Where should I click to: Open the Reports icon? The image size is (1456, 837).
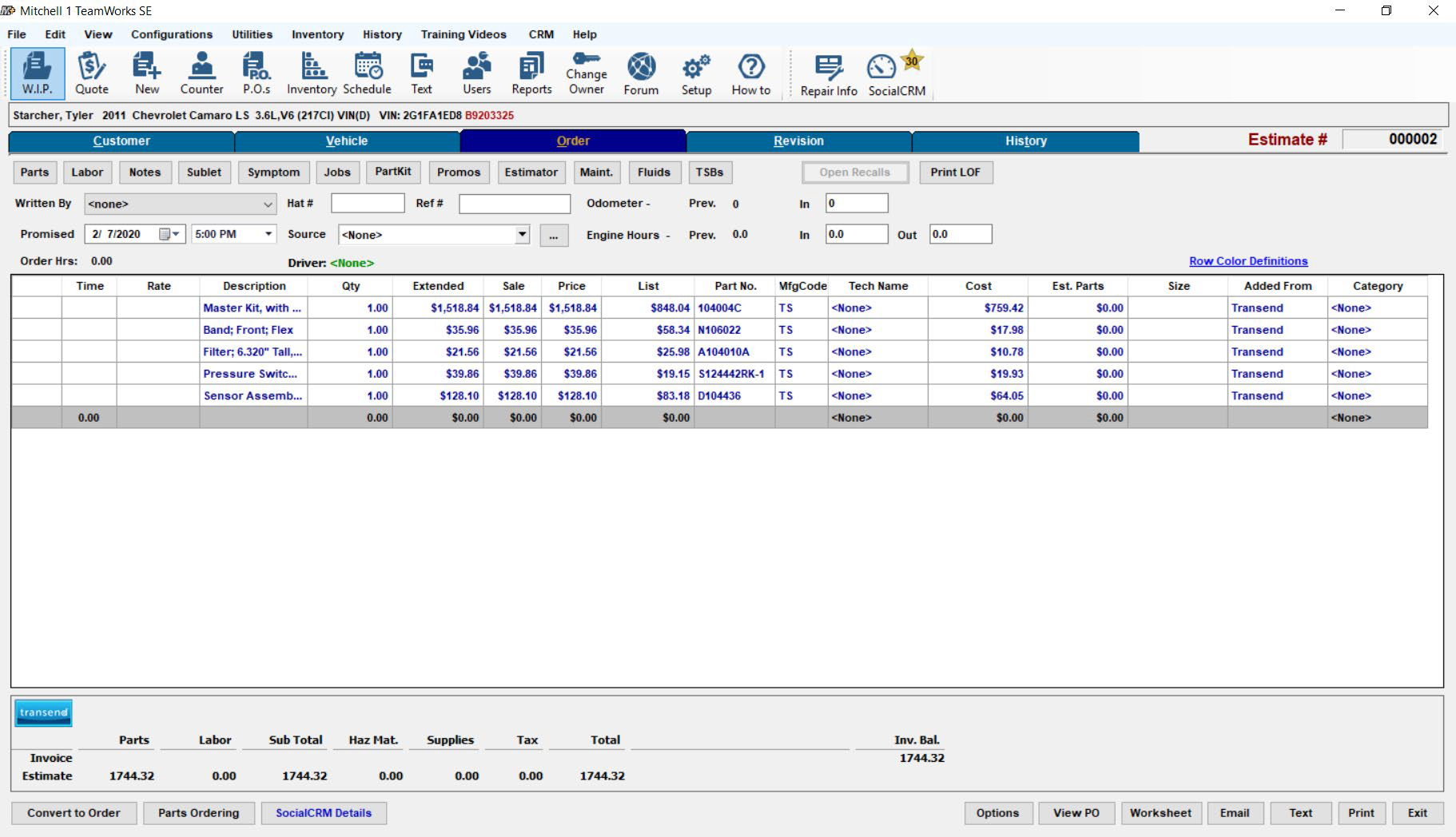coord(530,73)
